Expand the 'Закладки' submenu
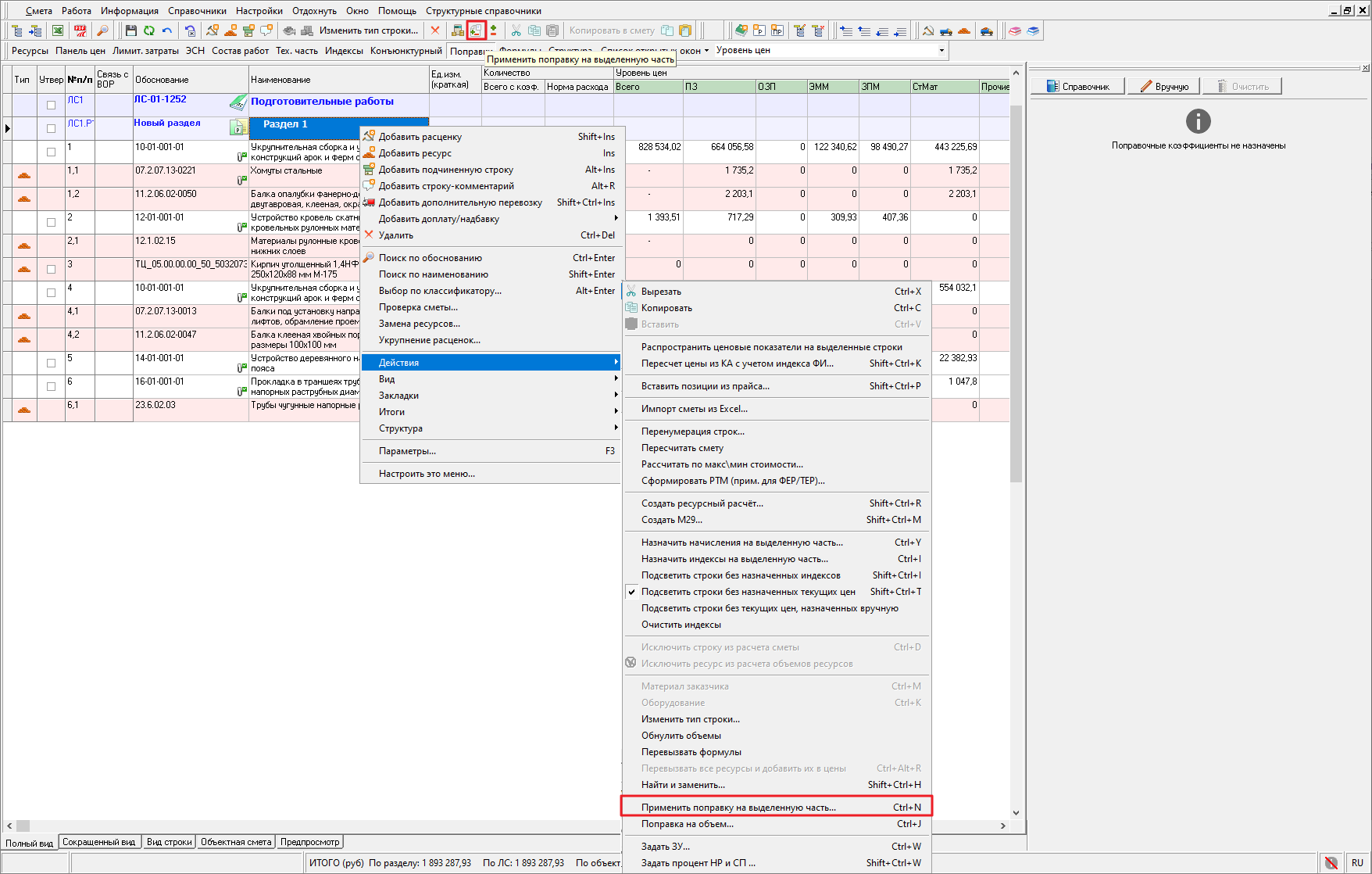Screen dimensions: 1372x874 pyautogui.click(x=491, y=396)
